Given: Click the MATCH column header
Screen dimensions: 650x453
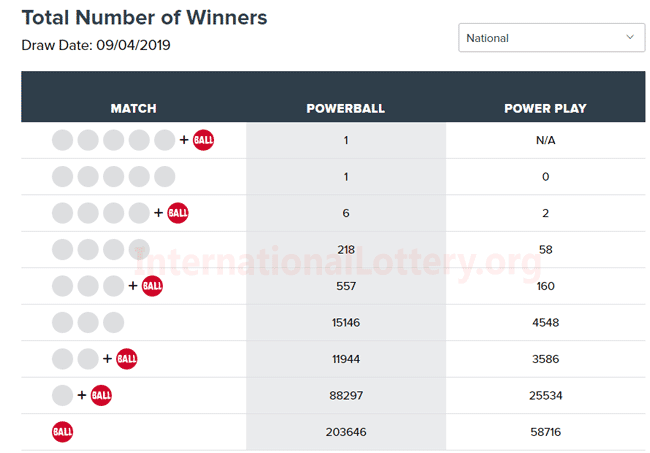Looking at the screenshot, I should tap(133, 108).
